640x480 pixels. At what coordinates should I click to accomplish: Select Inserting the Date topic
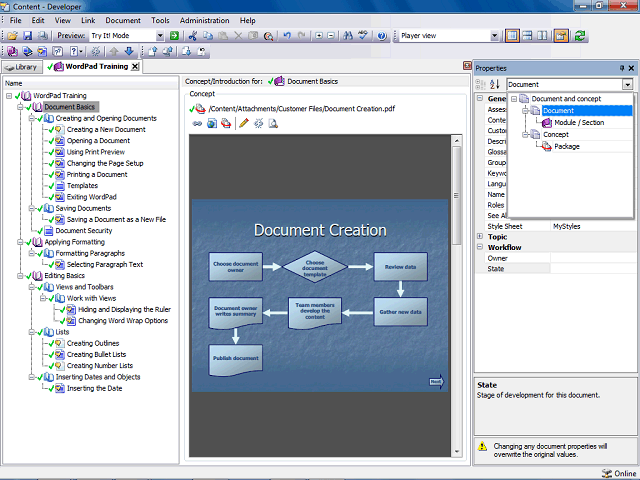tap(94, 389)
